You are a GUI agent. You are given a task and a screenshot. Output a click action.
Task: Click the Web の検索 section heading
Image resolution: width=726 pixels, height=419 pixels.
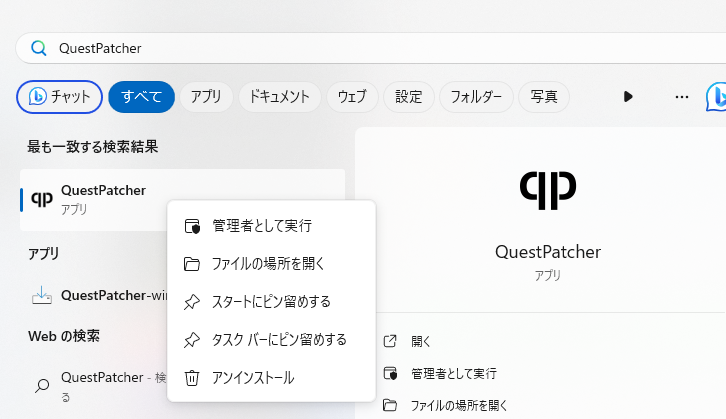click(64, 336)
